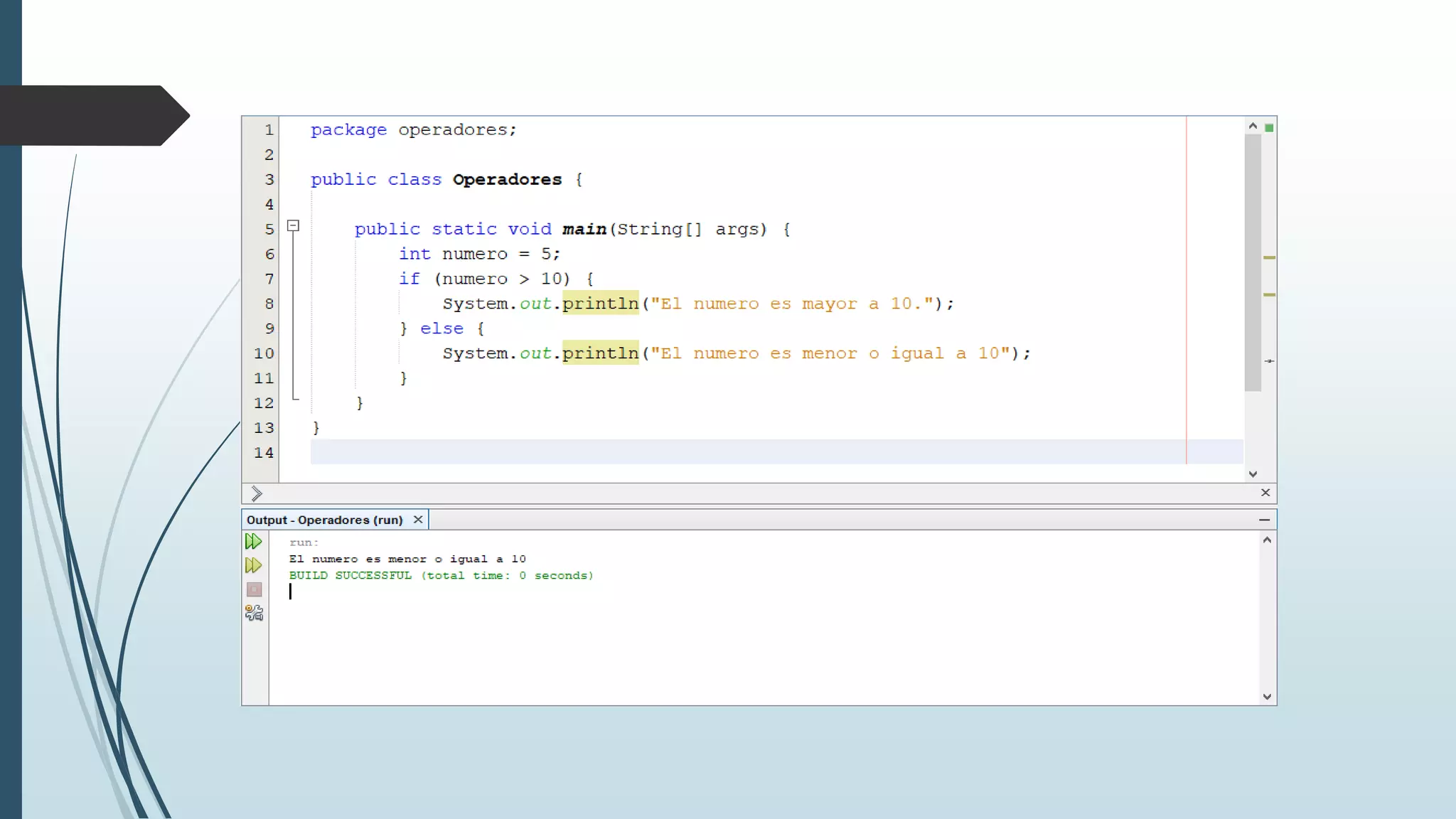The width and height of the screenshot is (1456, 819).
Task: Close the Output - Operadores (run) tab
Action: point(418,520)
